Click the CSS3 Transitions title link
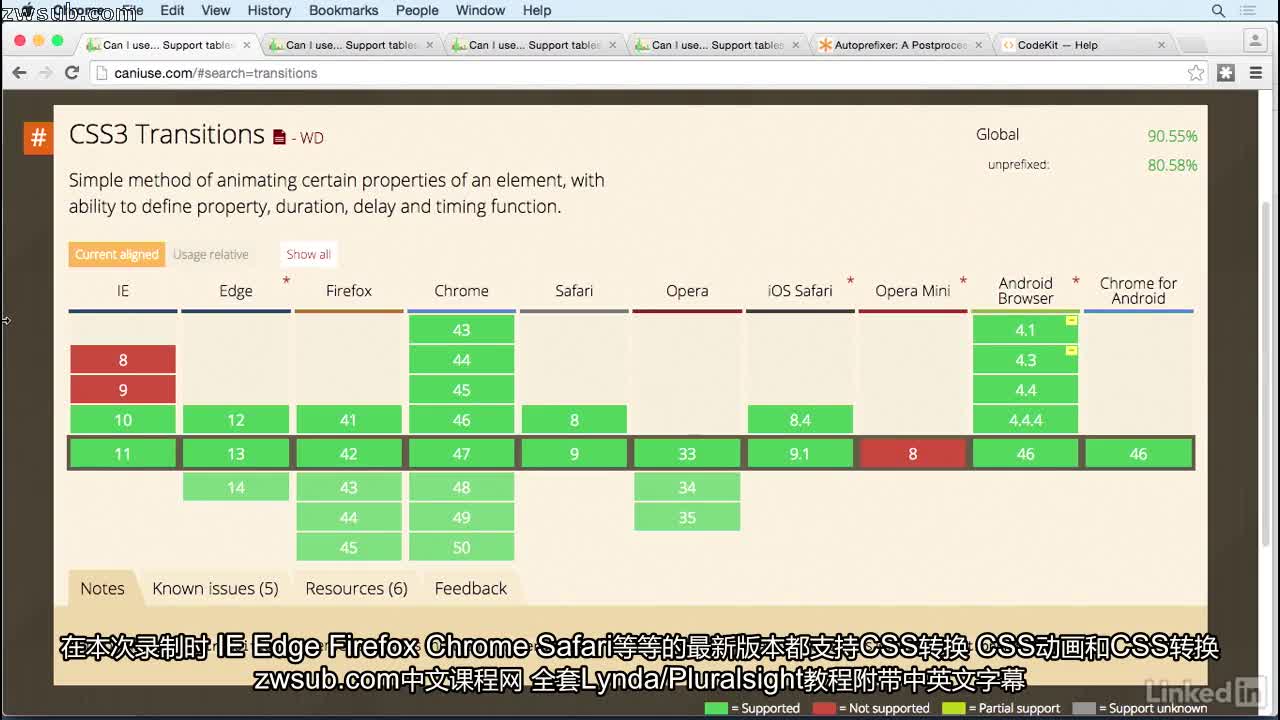Screen dimensions: 1280x720 167,134
